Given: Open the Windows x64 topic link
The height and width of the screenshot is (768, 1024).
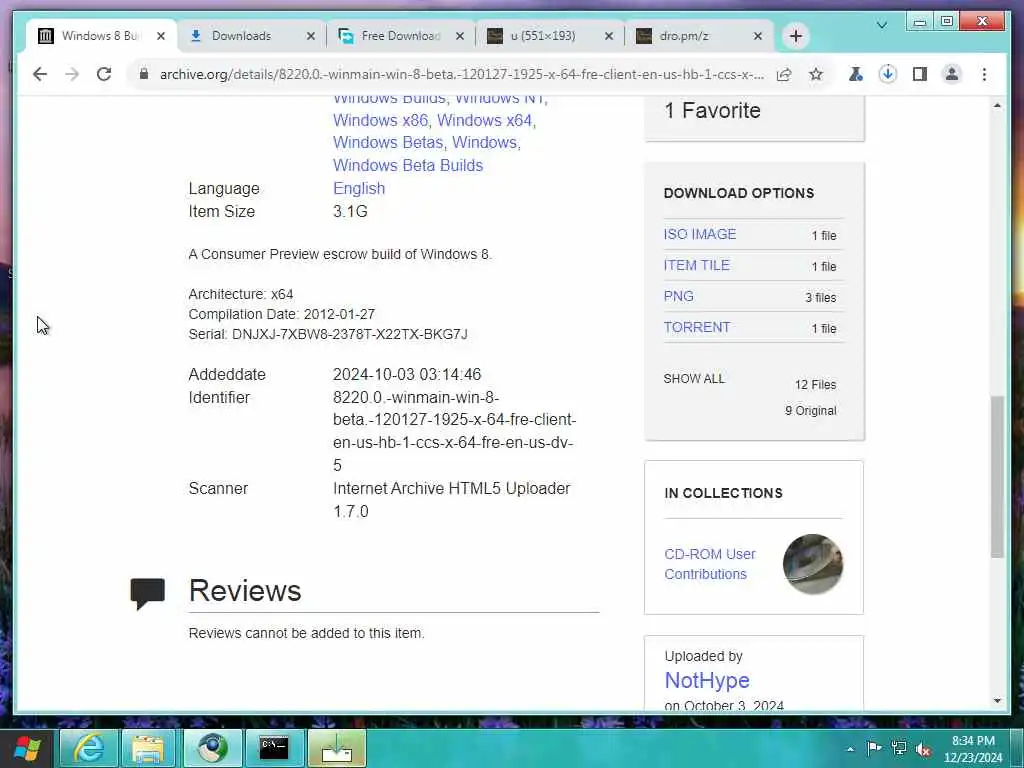Looking at the screenshot, I should [x=484, y=120].
